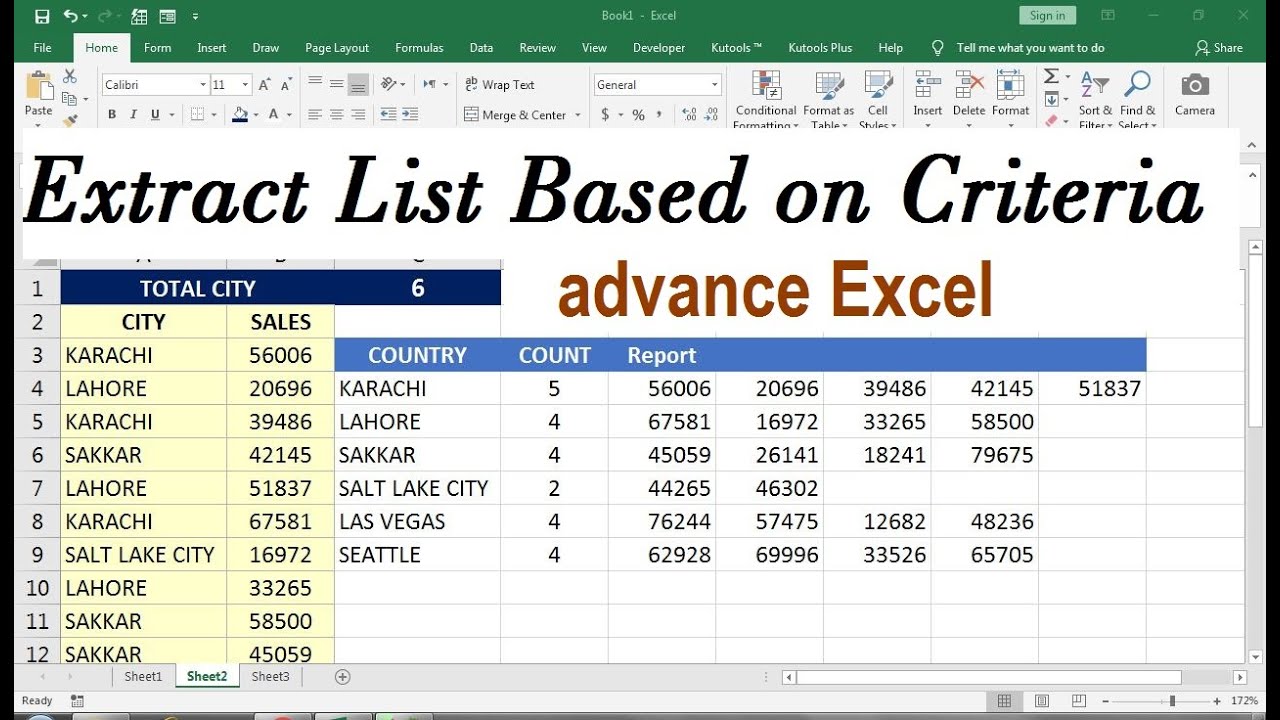
Task: Select the Sheet1 worksheet tab
Action: tap(143, 677)
